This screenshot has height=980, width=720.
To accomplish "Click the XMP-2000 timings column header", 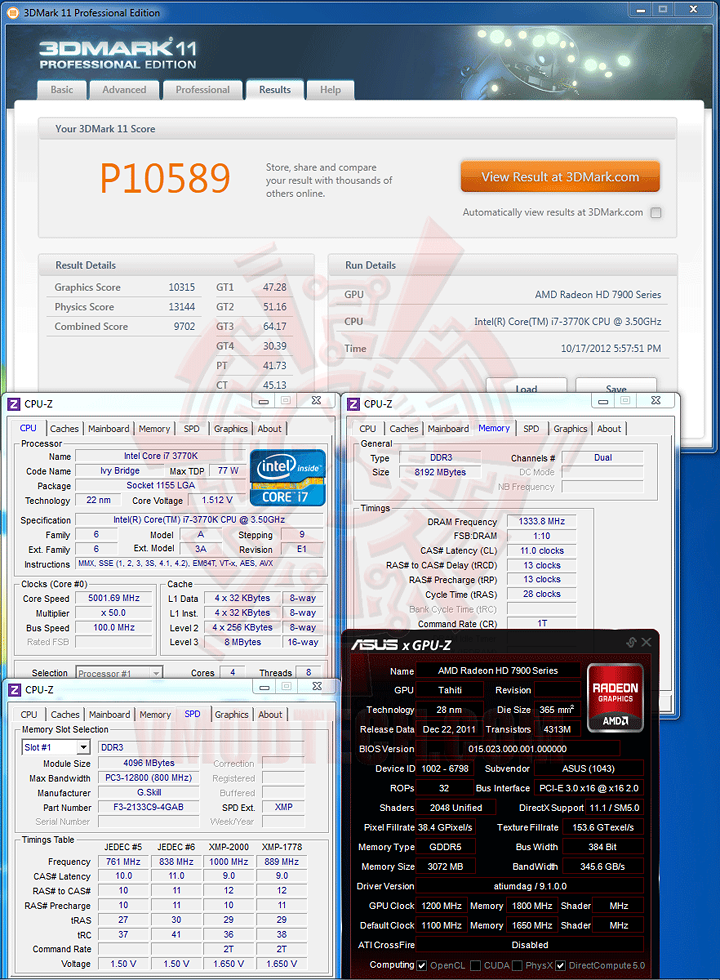I will [x=229, y=847].
